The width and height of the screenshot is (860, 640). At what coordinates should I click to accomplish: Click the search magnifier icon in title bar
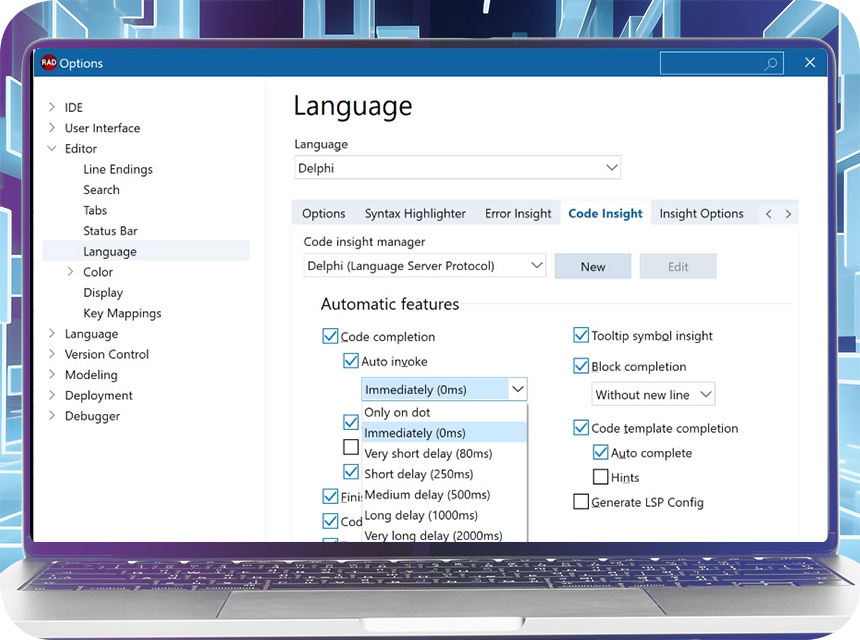tap(771, 64)
